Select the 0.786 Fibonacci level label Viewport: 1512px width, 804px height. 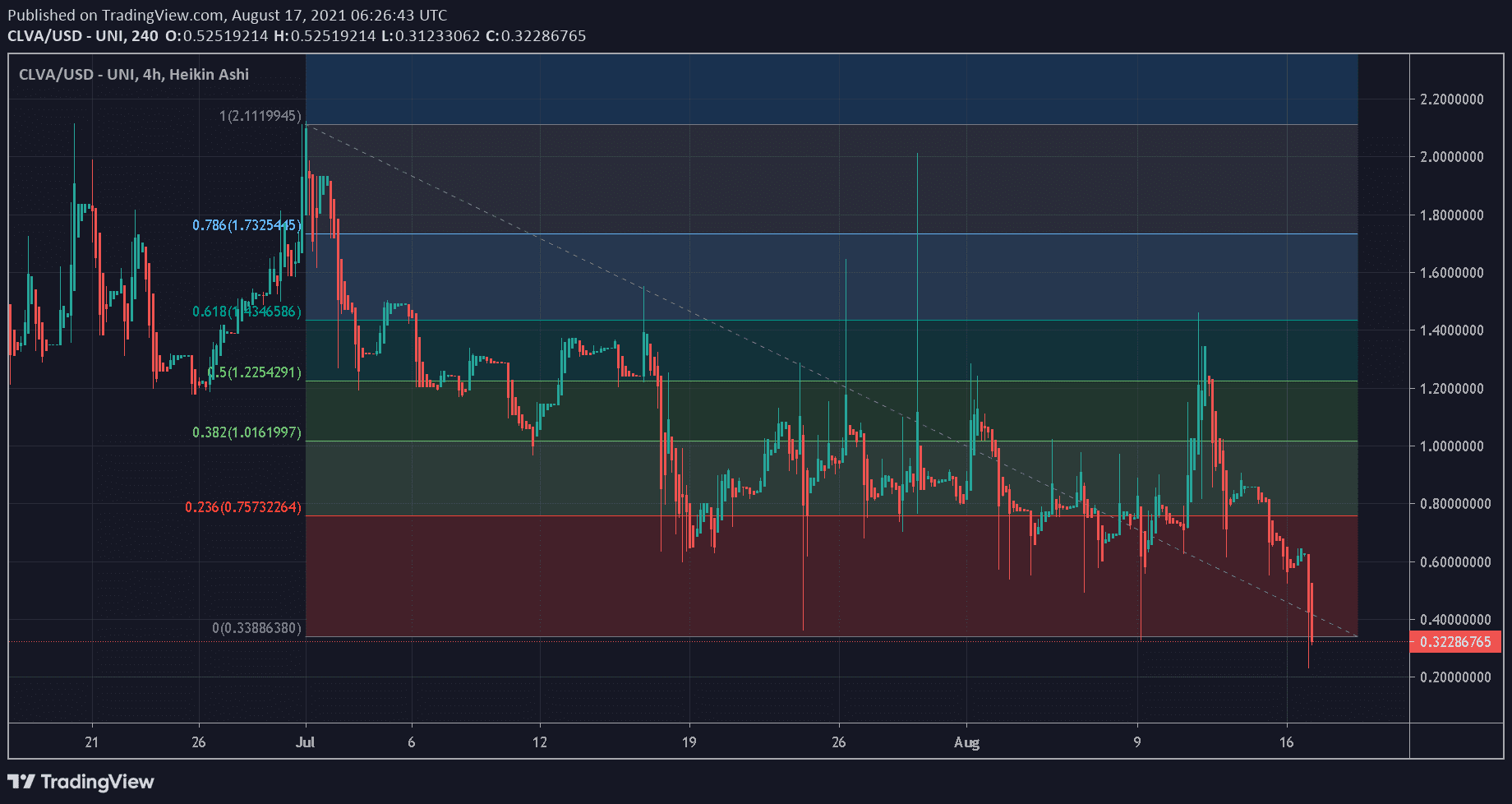point(247,225)
